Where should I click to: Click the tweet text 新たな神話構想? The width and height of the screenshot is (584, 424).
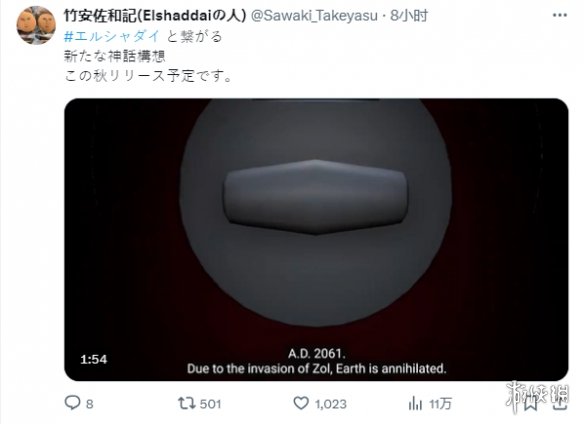114,56
